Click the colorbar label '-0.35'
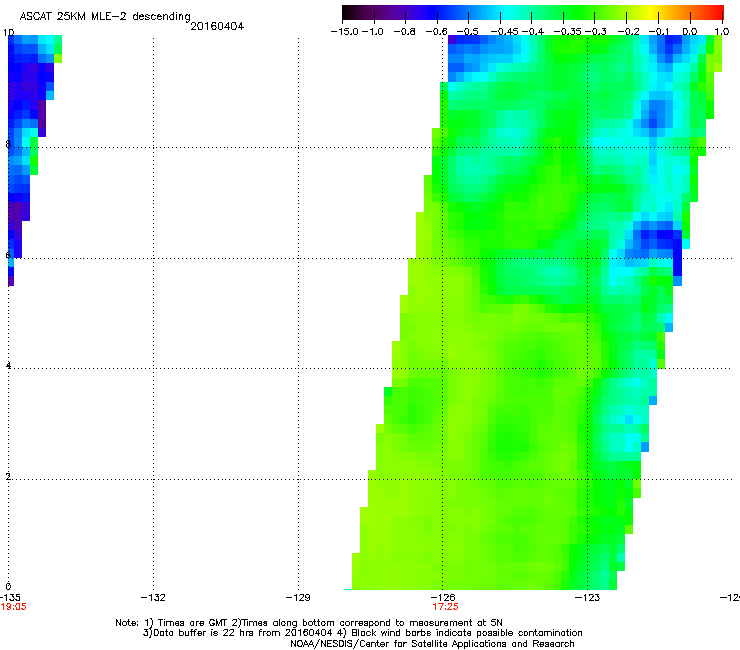This screenshot has height=650, width=740. pyautogui.click(x=567, y=32)
